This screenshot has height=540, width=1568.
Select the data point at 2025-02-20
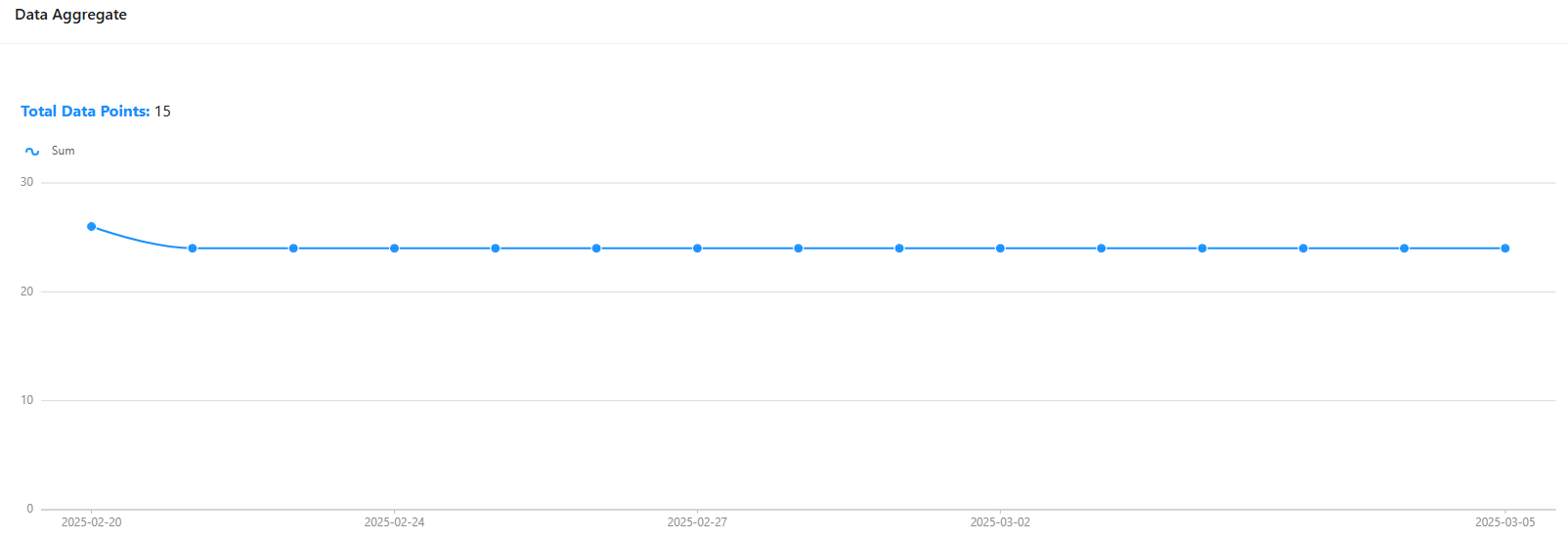coord(92,227)
